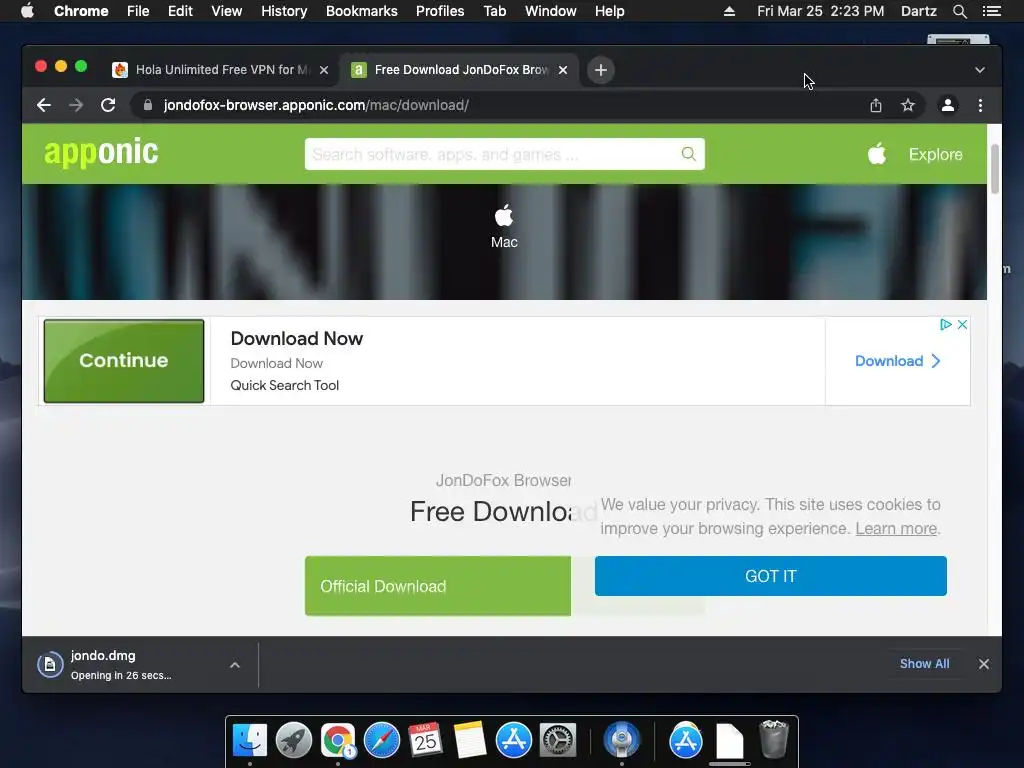This screenshot has height=768, width=1024.
Task: Open the Apple menu
Action: (27, 10)
